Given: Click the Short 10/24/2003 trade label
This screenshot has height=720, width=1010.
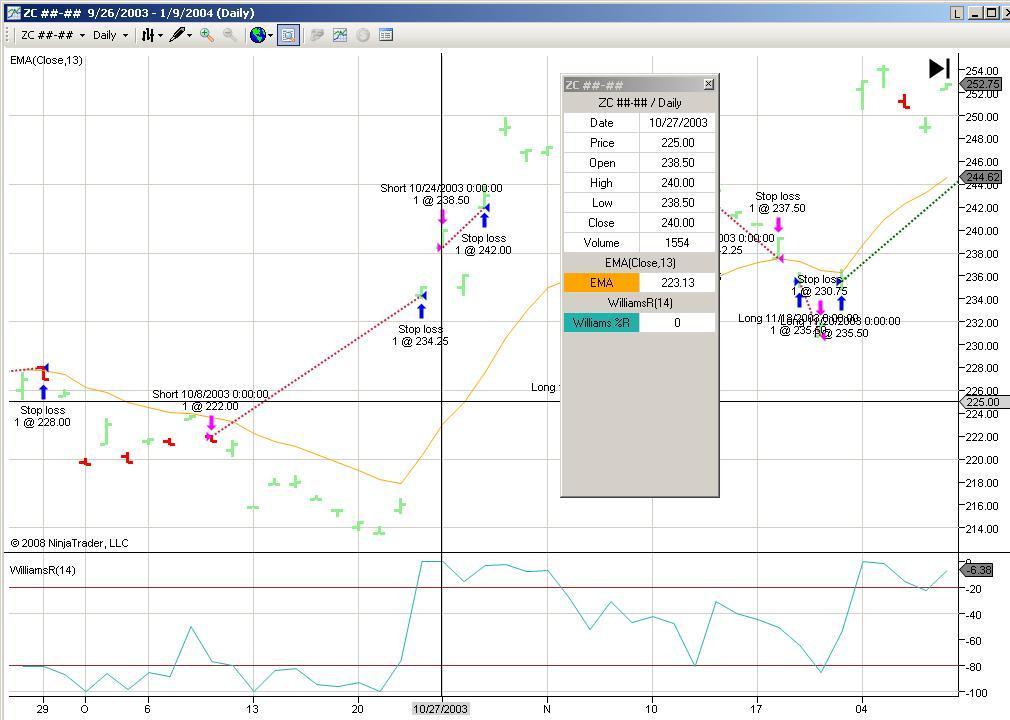Looking at the screenshot, I should pos(441,194).
